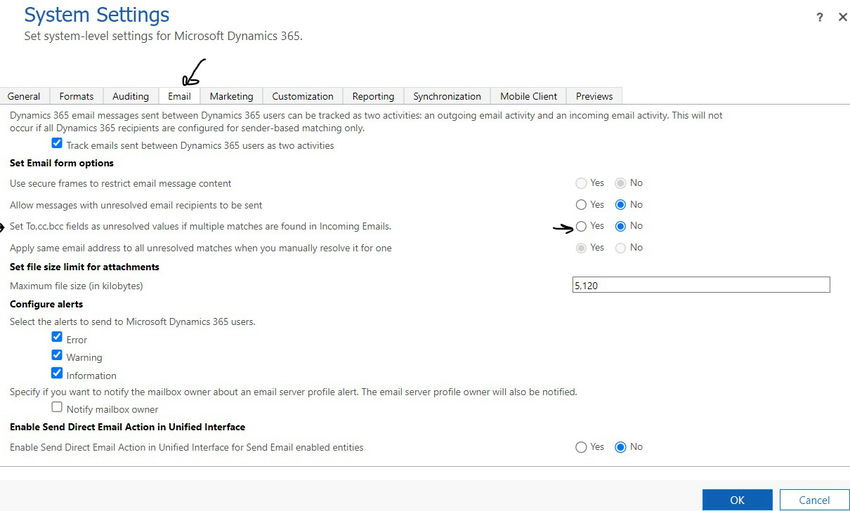Click Maximum file size (in kilobytes) label
This screenshot has width=850, height=511.
tap(76, 286)
